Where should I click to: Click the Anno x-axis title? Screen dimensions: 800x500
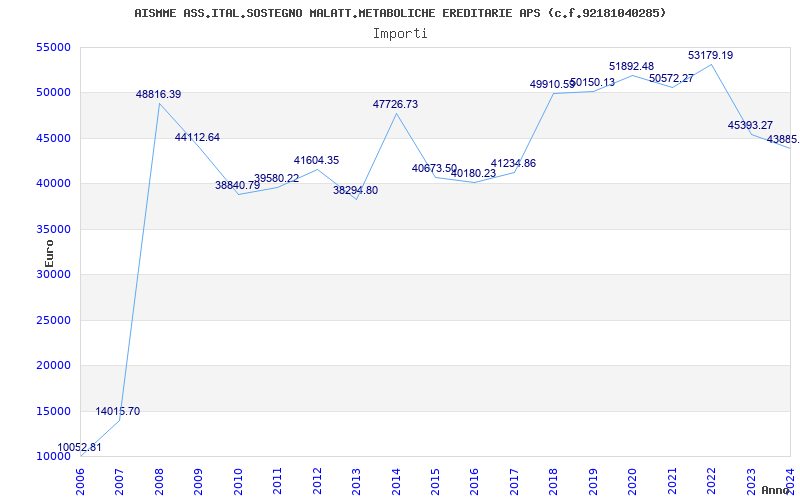coord(776,490)
